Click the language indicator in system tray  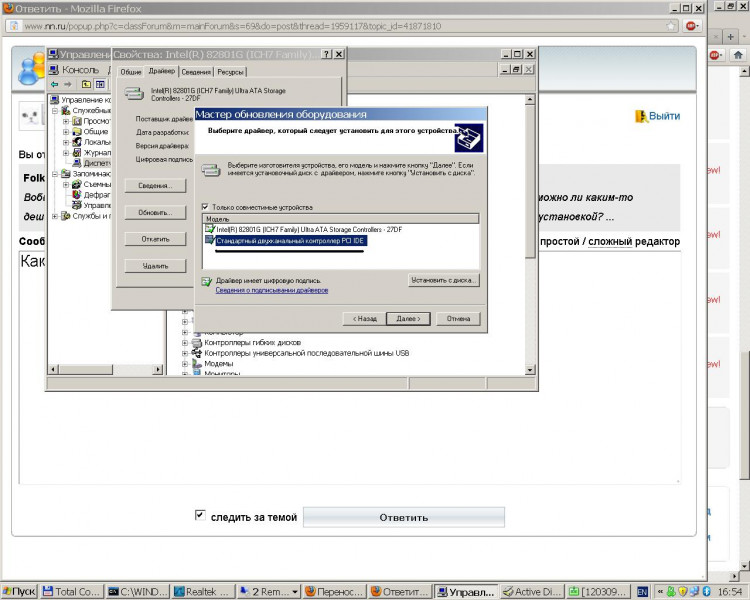[x=643, y=591]
